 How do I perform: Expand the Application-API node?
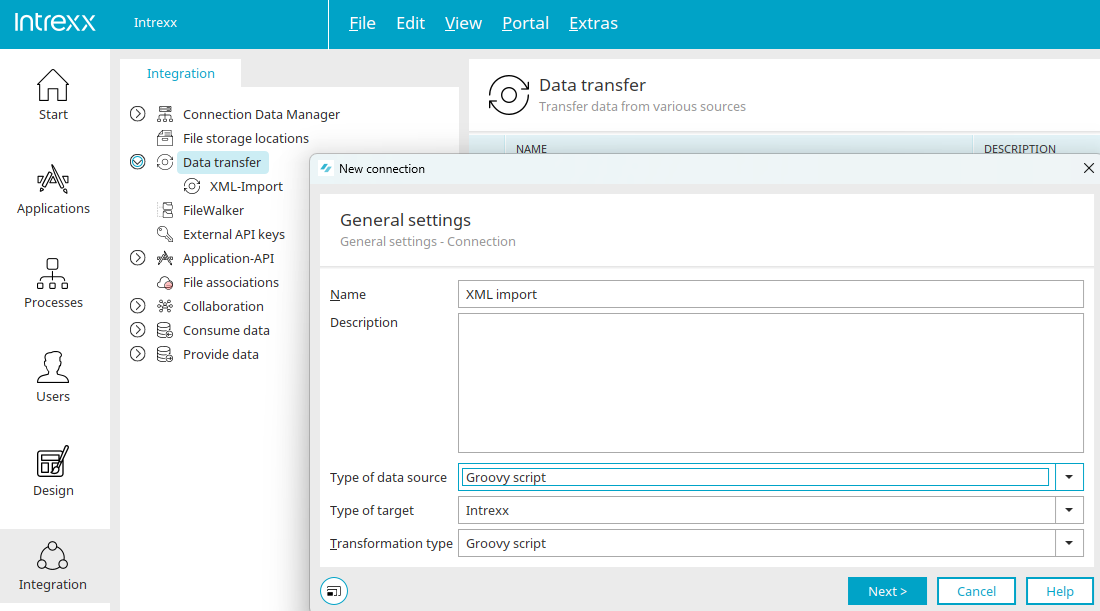coord(138,258)
